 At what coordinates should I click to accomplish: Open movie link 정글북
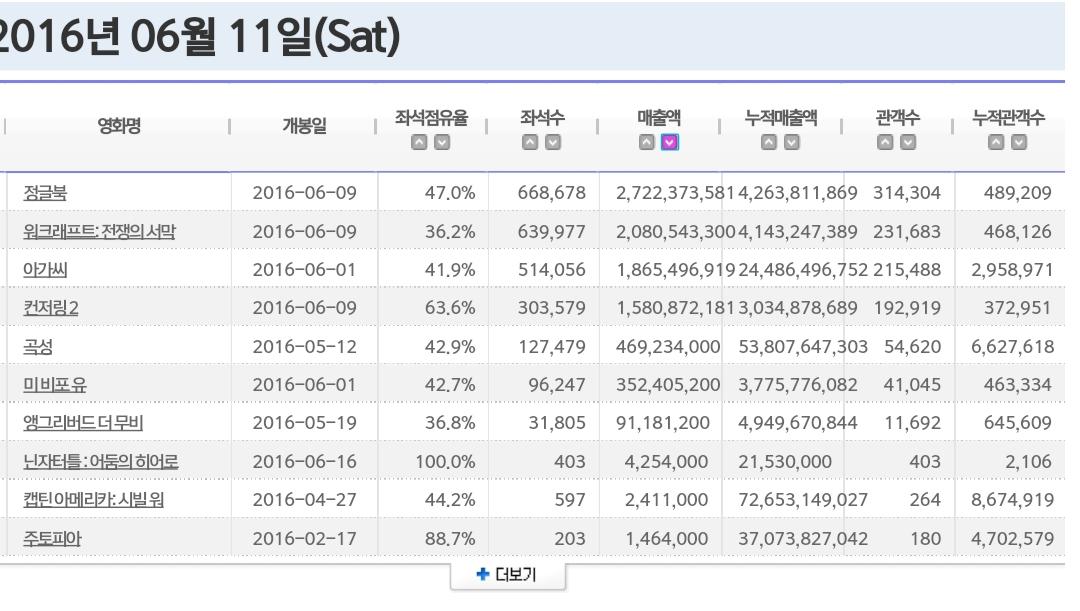pos(45,193)
